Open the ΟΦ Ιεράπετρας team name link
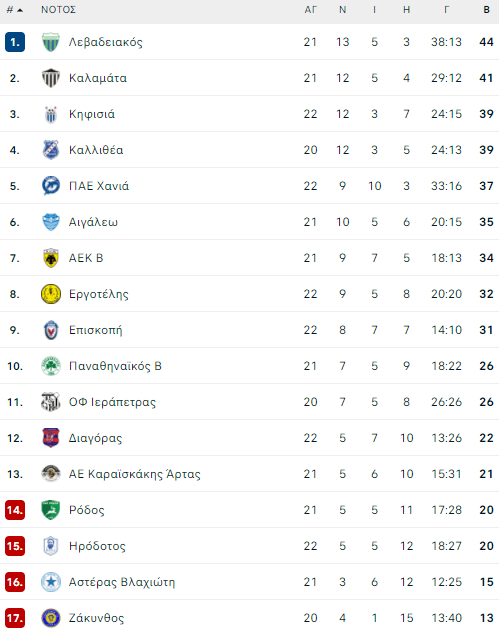This screenshot has width=499, height=632. click(x=112, y=402)
